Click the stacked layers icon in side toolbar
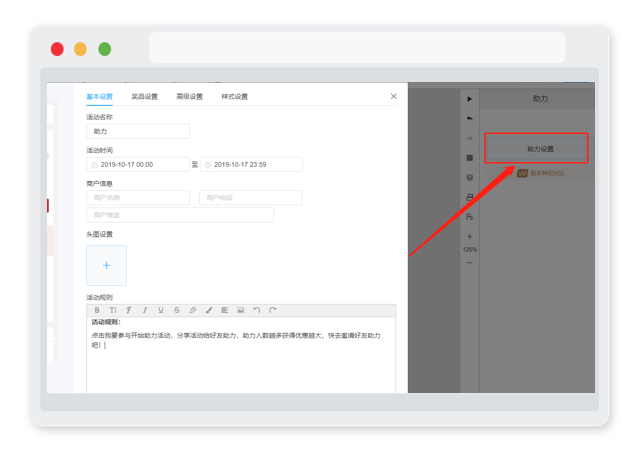The height and width of the screenshot is (450, 640). click(469, 197)
